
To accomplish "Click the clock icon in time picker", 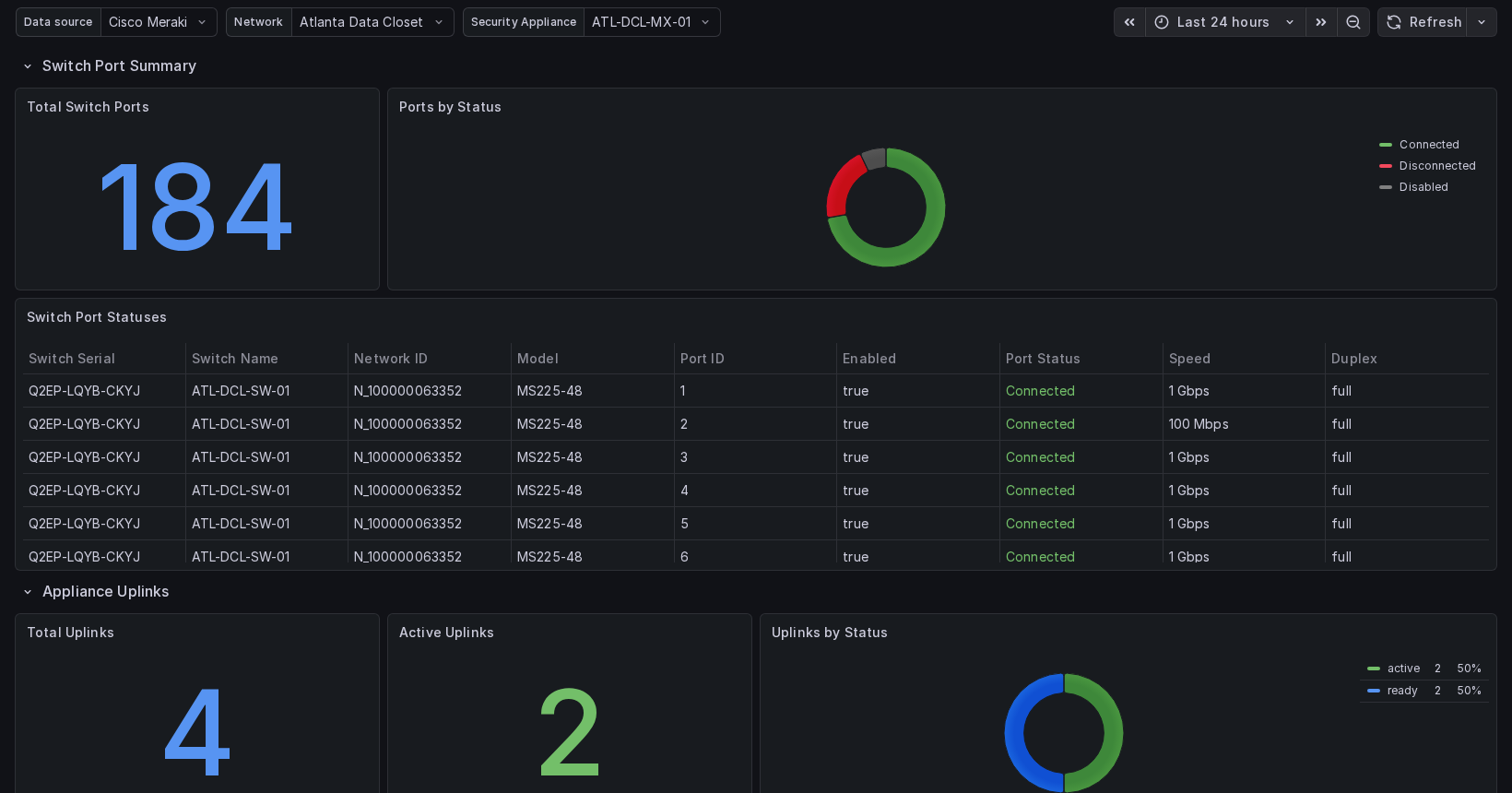I will pos(1162,22).
